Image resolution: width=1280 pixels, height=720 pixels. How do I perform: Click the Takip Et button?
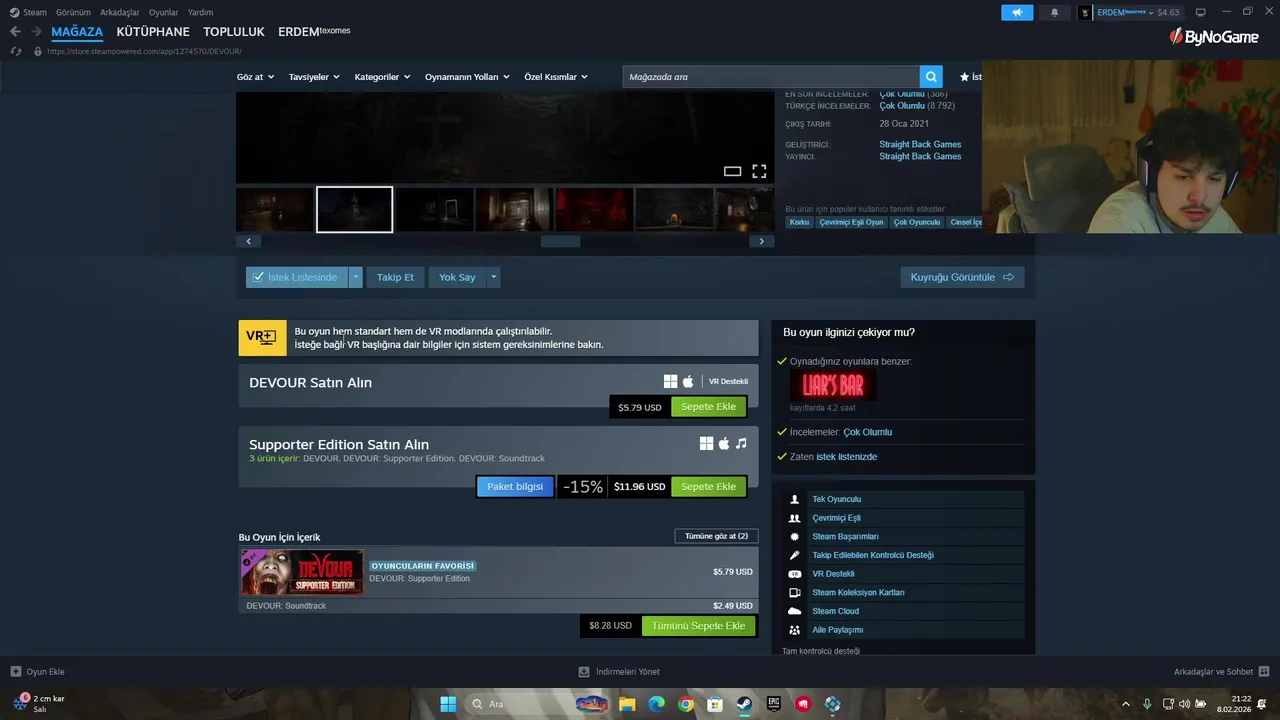click(x=395, y=277)
